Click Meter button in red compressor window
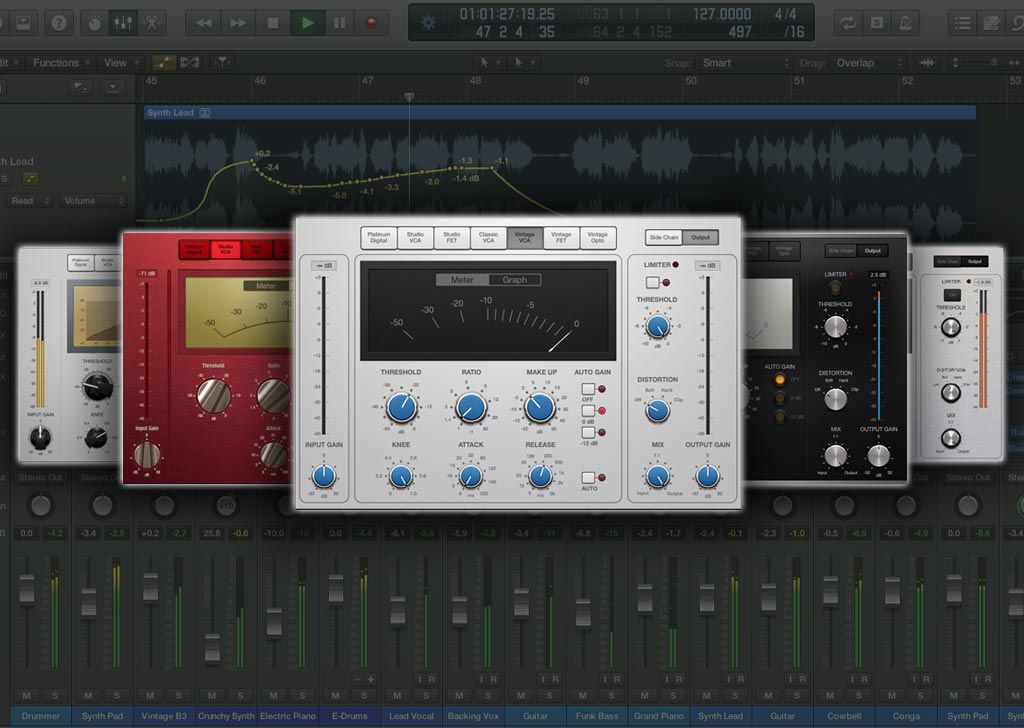Viewport: 1024px width, 728px height. click(265, 286)
